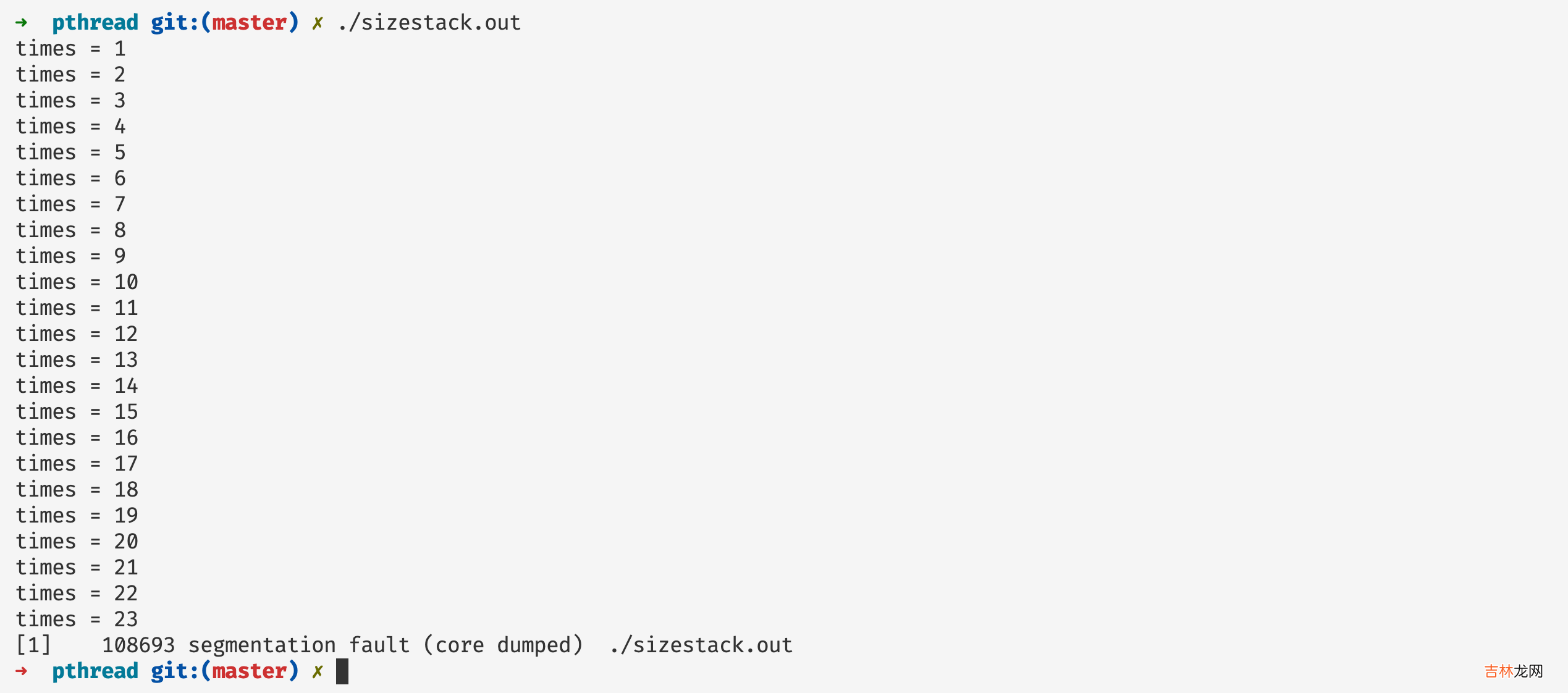Click the job number [1] marker

click(33, 645)
